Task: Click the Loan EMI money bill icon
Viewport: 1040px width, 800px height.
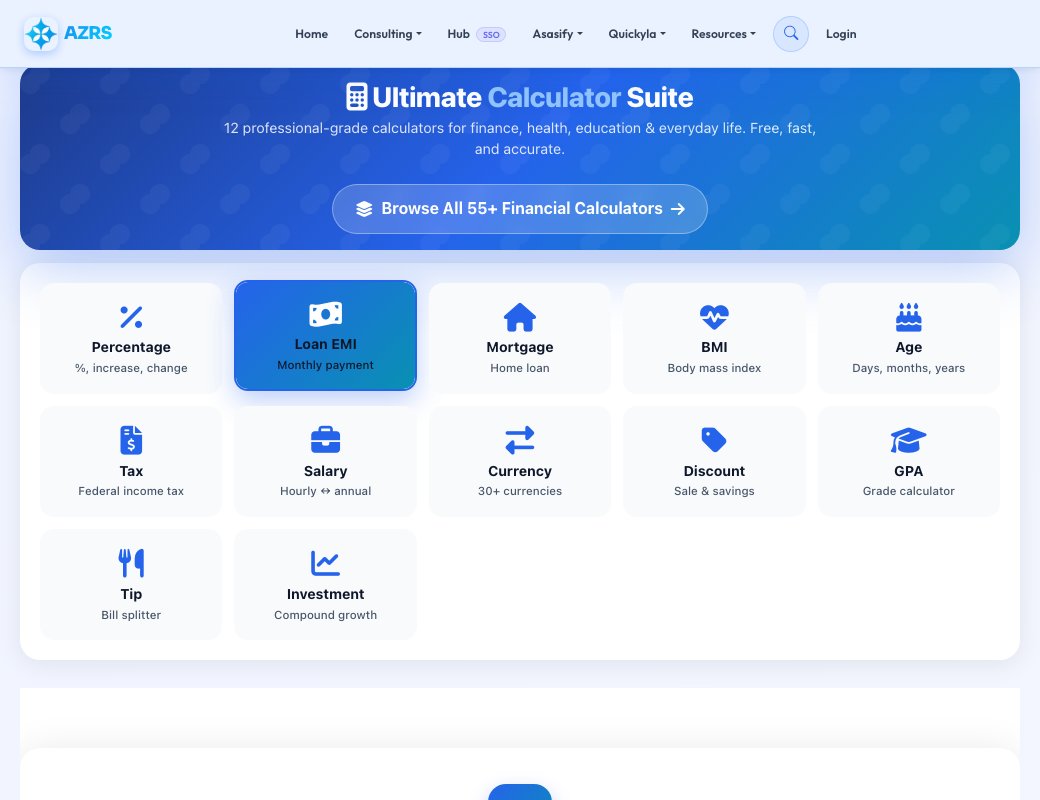Action: 326,314
